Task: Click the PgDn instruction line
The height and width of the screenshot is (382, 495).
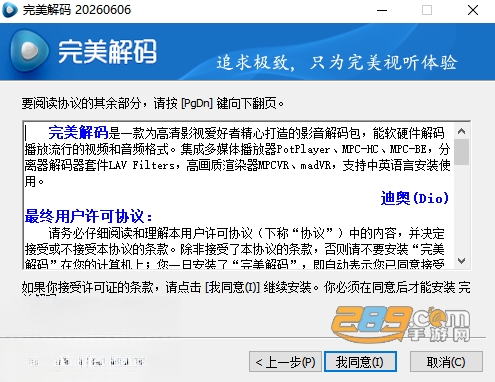Action: click(x=153, y=103)
